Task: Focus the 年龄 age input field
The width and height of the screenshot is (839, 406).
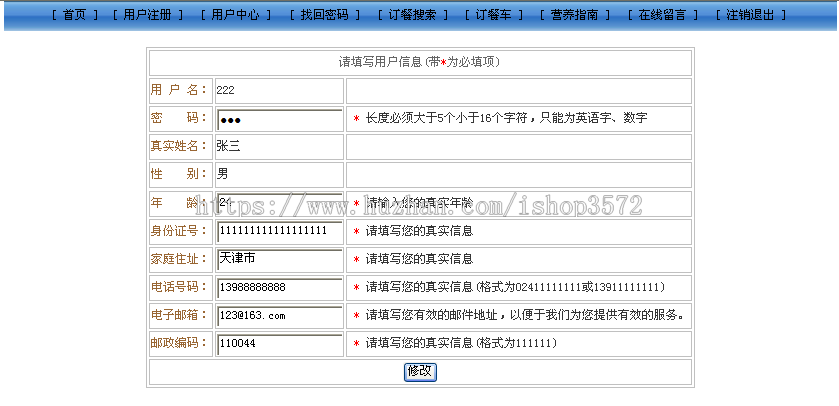Action: [x=279, y=204]
